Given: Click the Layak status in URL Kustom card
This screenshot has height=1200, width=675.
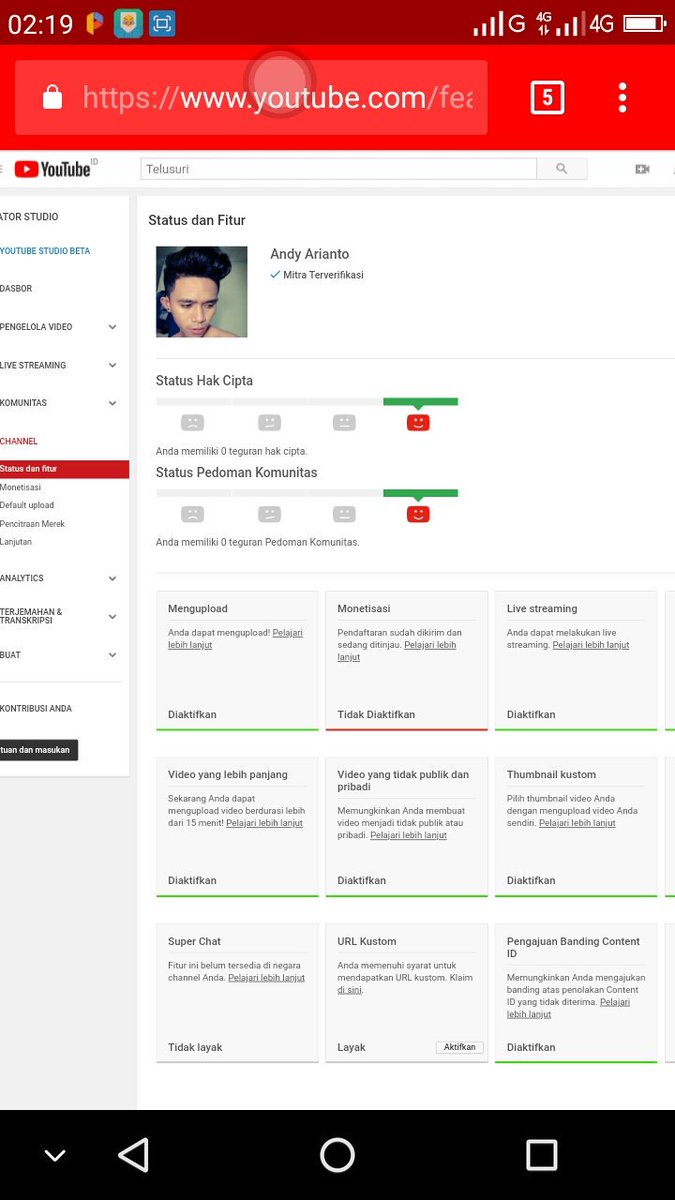Looking at the screenshot, I should 351,1047.
